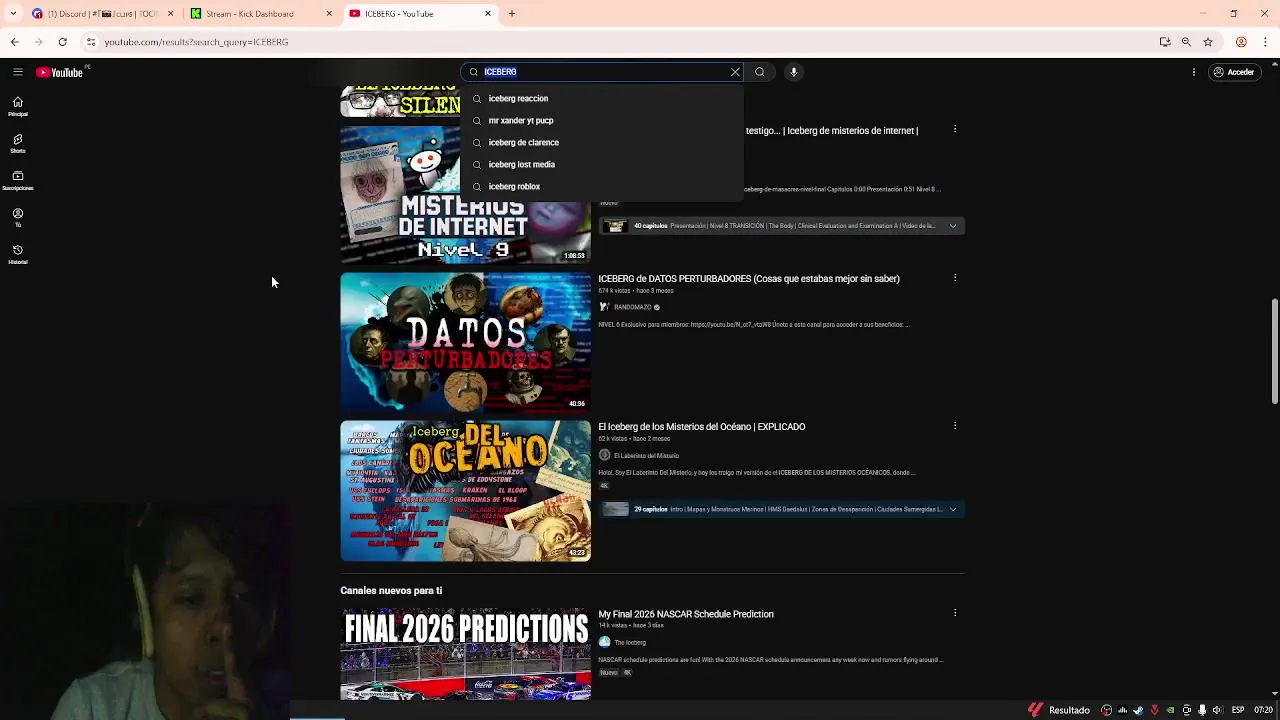Open Steam from the system tray
The height and width of the screenshot is (720, 1280).
click(x=1137, y=710)
